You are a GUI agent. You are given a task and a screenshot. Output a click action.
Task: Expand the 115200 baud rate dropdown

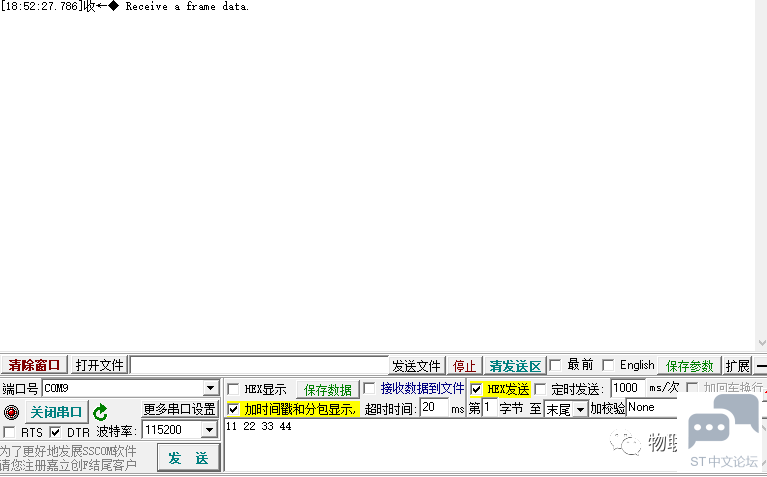pos(209,430)
